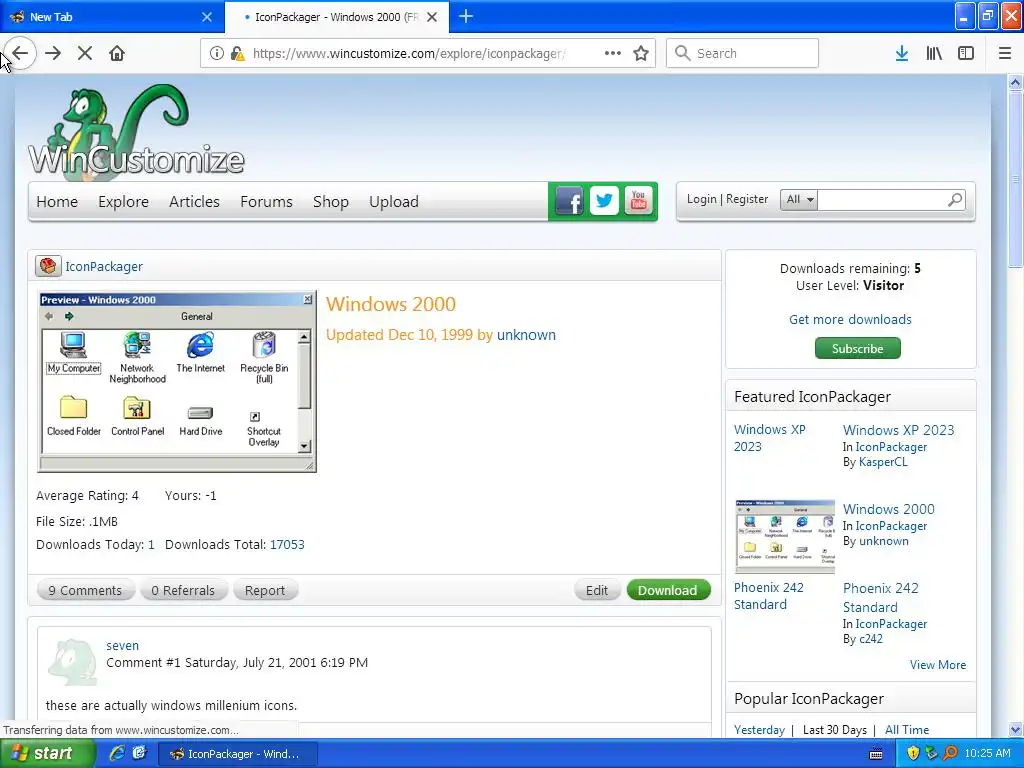The height and width of the screenshot is (768, 1024).
Task: Report this skin
Action: (264, 590)
